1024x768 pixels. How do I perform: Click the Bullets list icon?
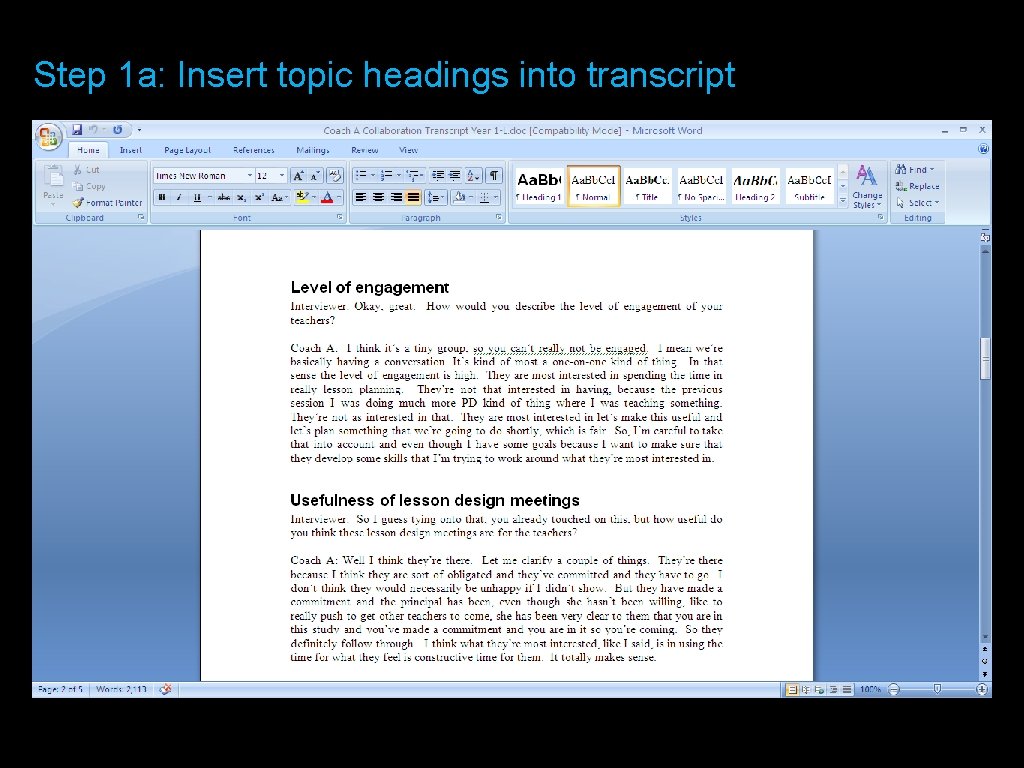coord(360,175)
